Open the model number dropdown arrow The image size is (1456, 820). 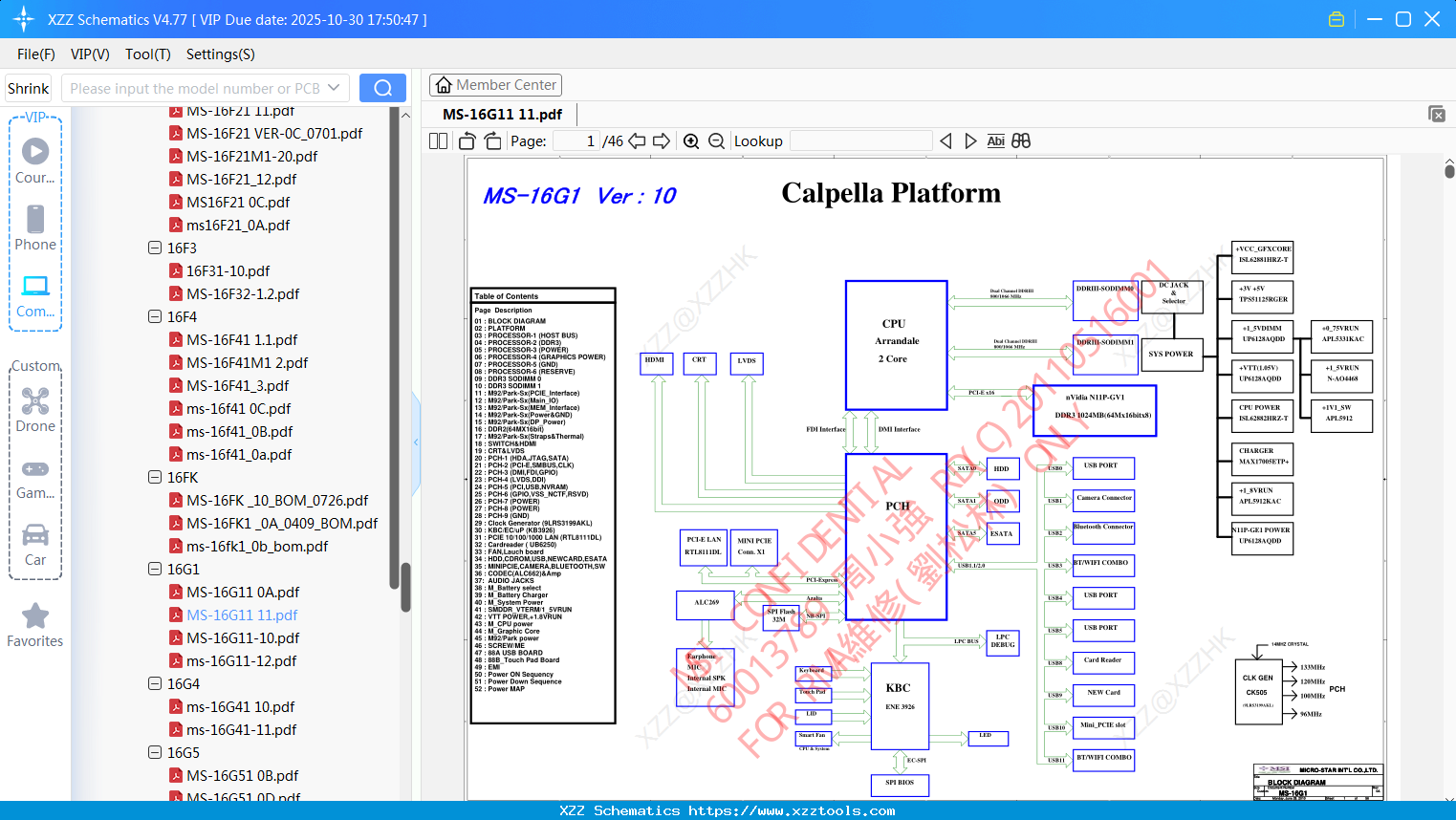334,88
